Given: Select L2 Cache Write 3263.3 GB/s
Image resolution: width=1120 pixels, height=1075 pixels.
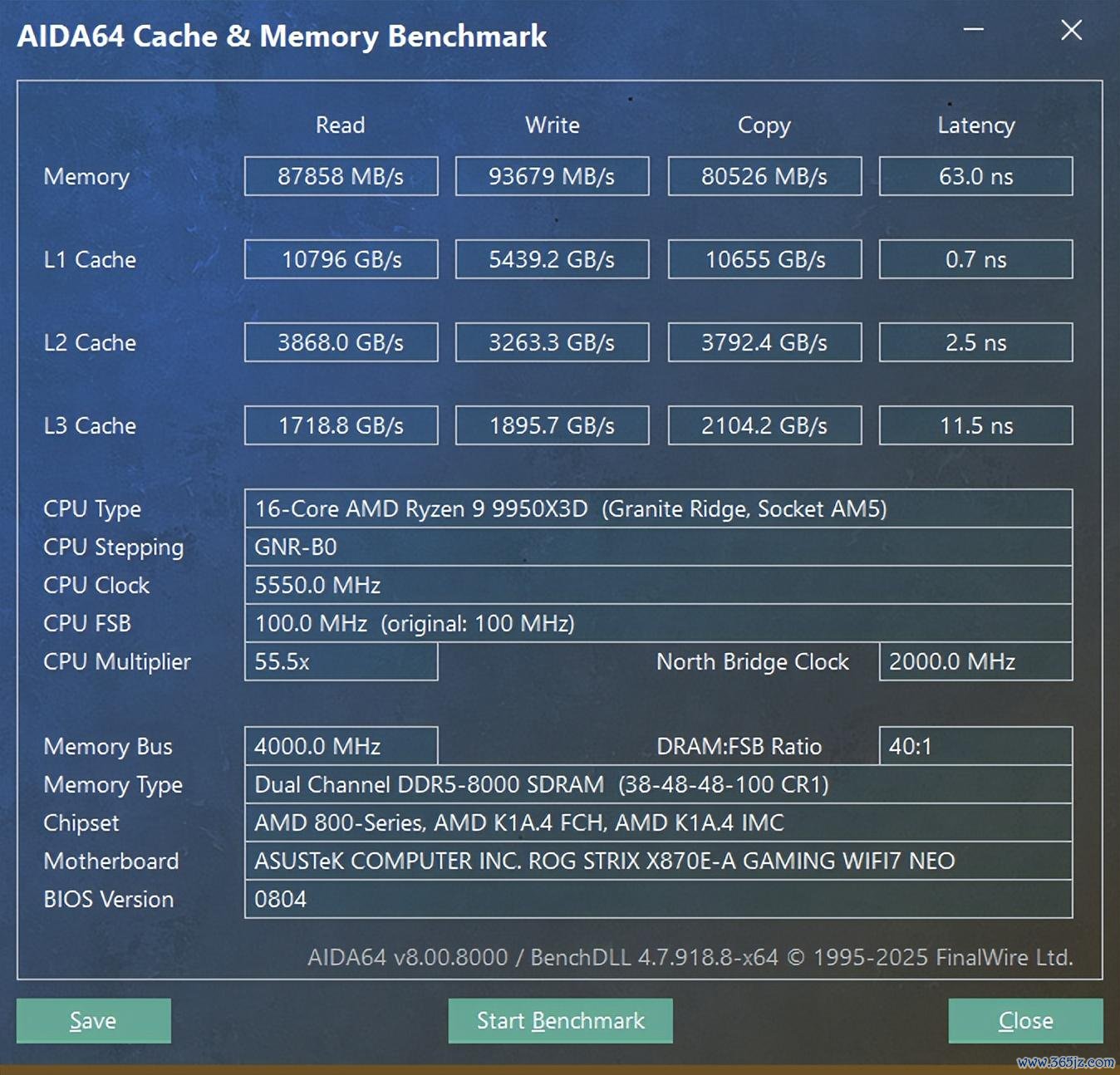Looking at the screenshot, I should coord(552,342).
